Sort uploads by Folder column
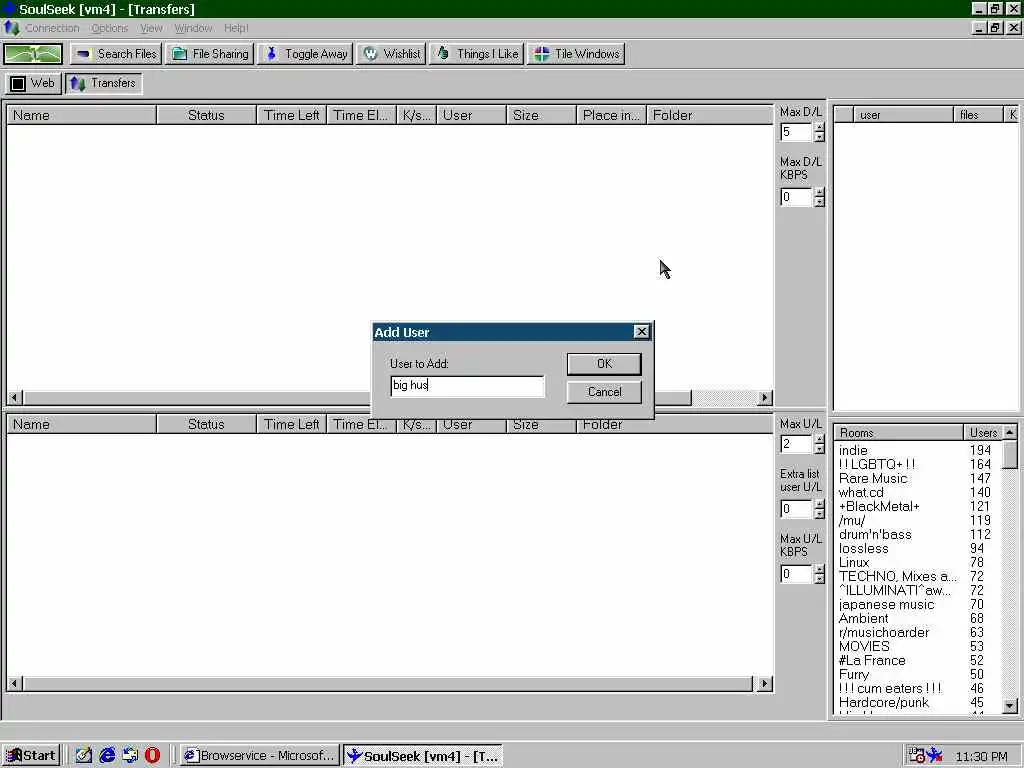Viewport: 1024px width, 768px height. pos(675,424)
